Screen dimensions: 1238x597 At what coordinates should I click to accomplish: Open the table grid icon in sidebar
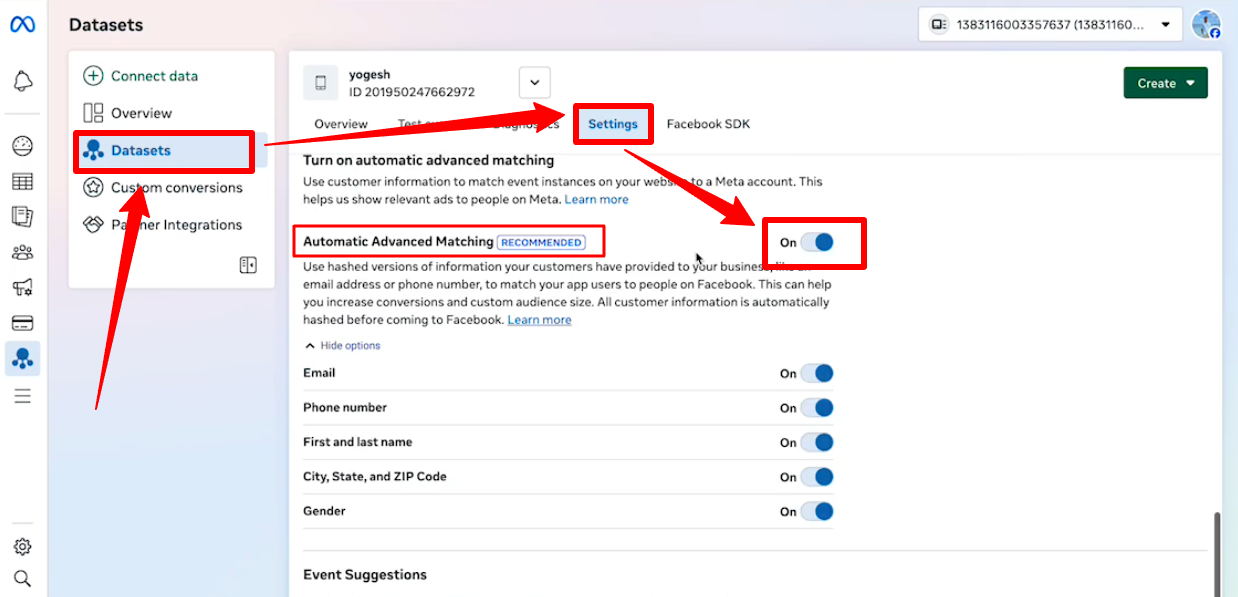[x=22, y=181]
